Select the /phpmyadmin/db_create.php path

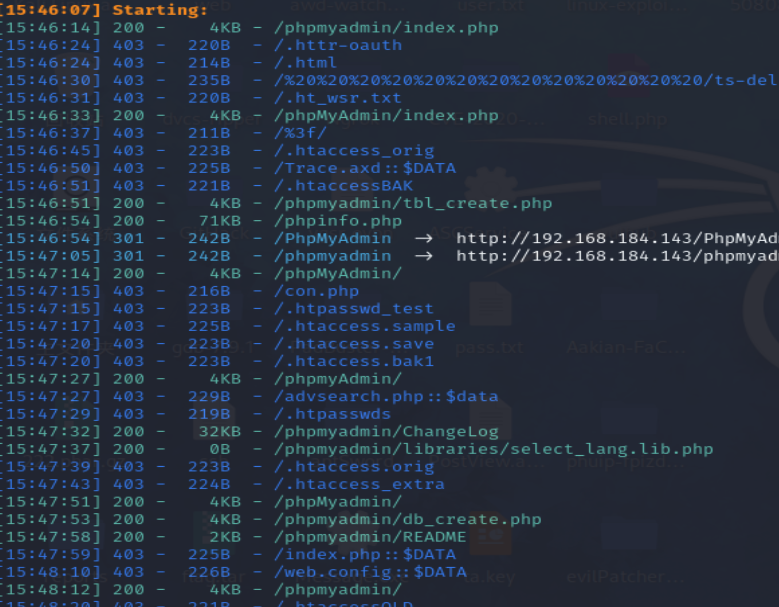[x=407, y=519]
